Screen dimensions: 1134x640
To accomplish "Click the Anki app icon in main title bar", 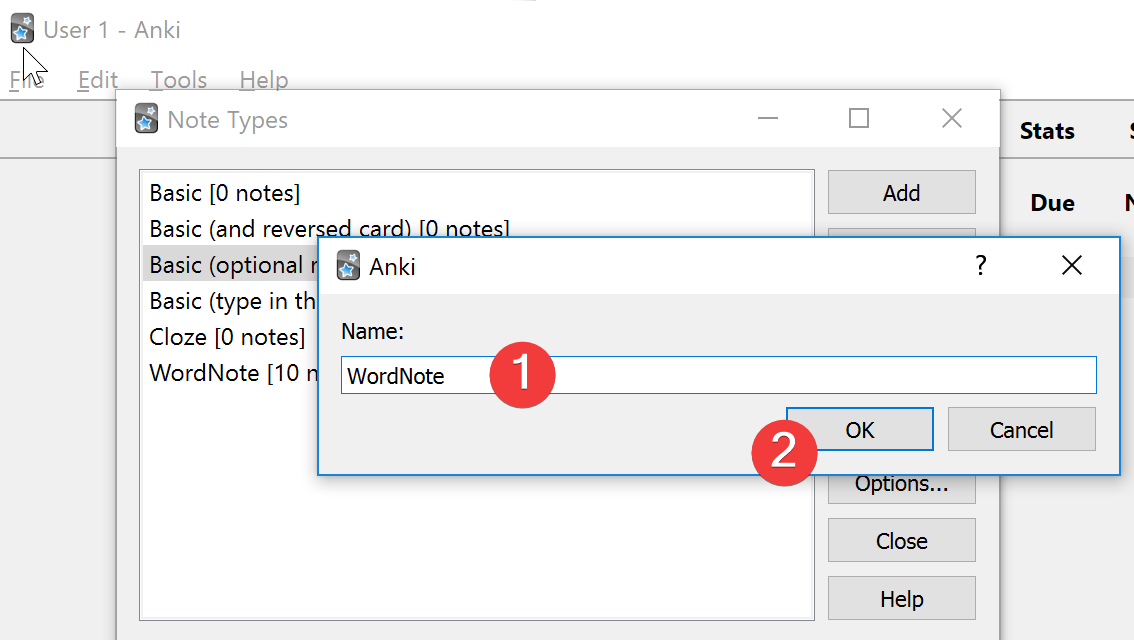I will tap(22, 29).
